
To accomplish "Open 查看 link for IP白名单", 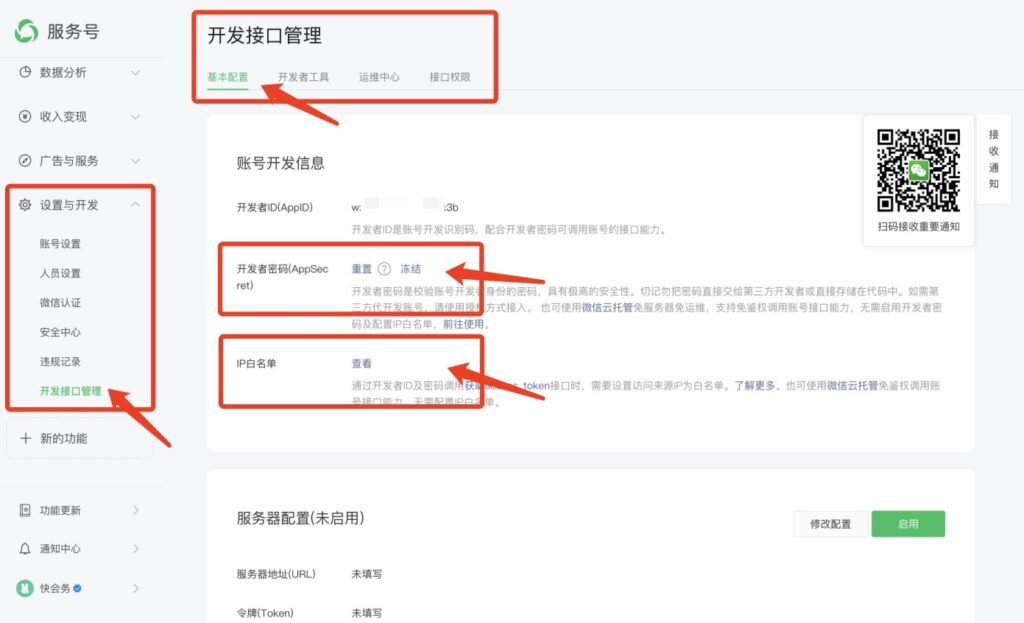I will click(x=361, y=363).
